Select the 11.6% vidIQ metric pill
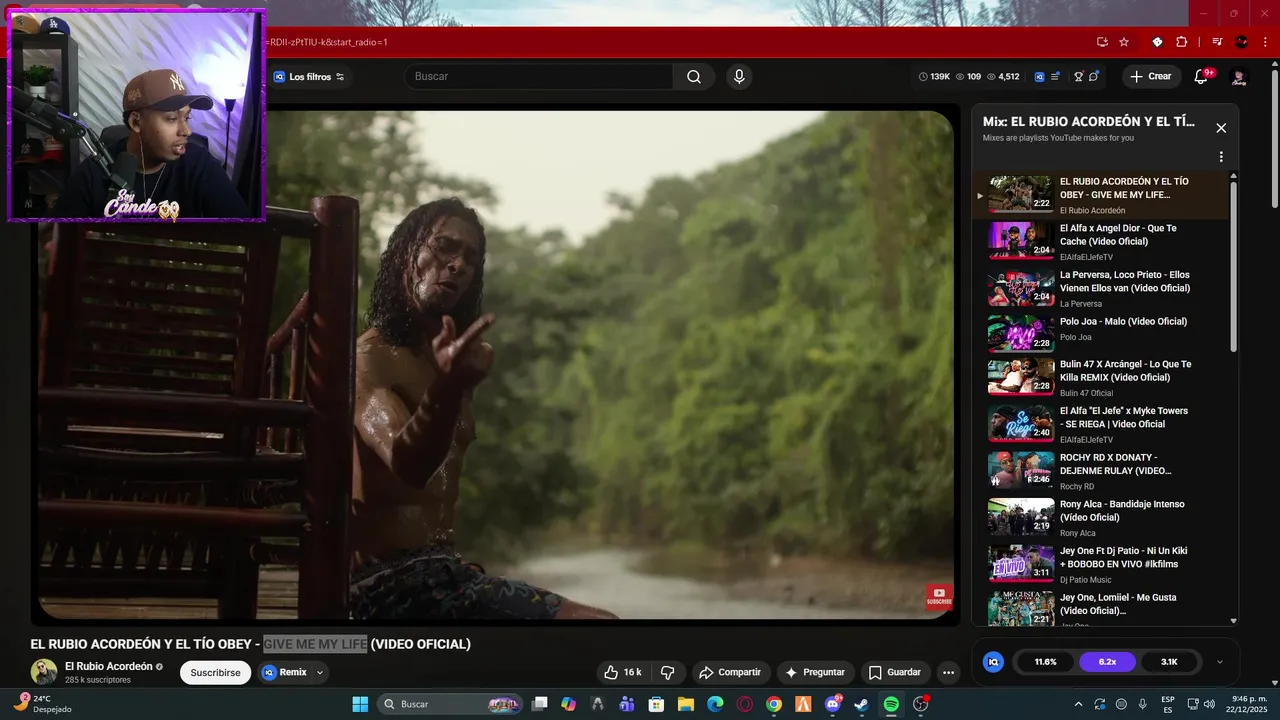 pyautogui.click(x=1045, y=662)
